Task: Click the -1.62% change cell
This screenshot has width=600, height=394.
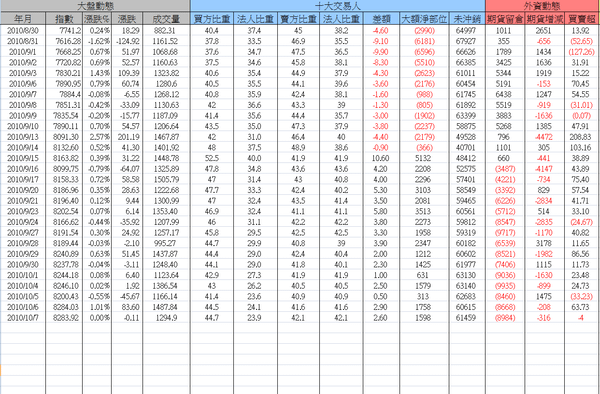Action: 98,41
